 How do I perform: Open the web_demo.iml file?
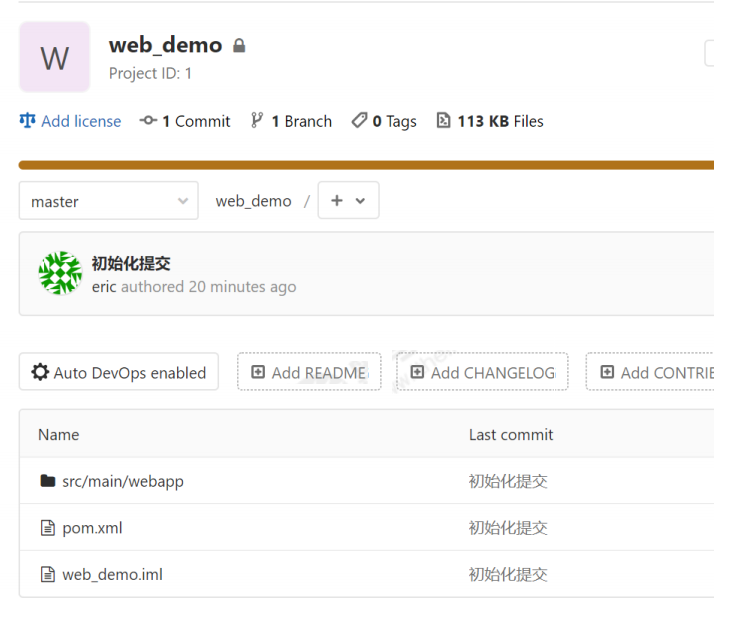pos(112,574)
